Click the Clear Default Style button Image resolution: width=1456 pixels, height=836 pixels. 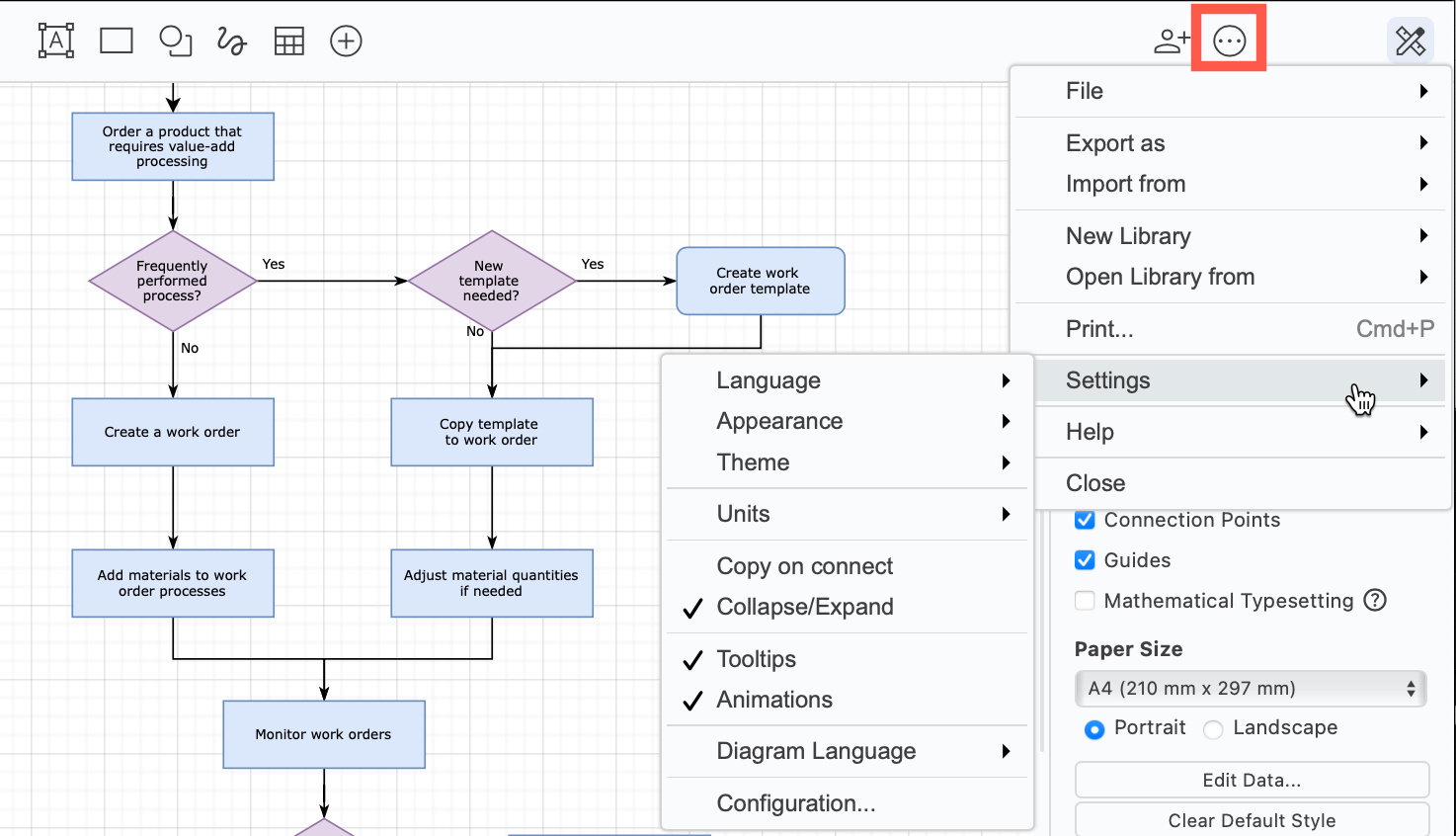point(1252,820)
